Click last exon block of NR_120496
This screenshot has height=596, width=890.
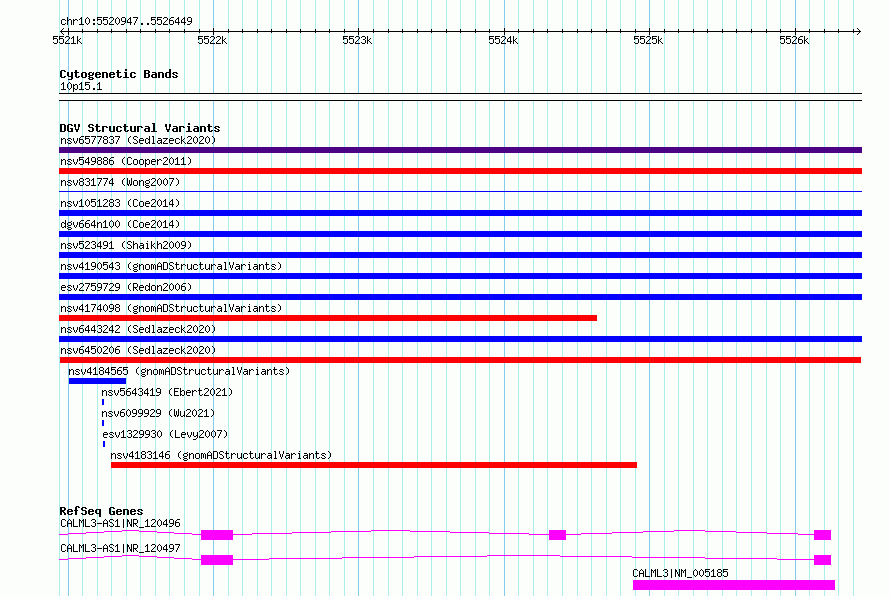tap(822, 535)
